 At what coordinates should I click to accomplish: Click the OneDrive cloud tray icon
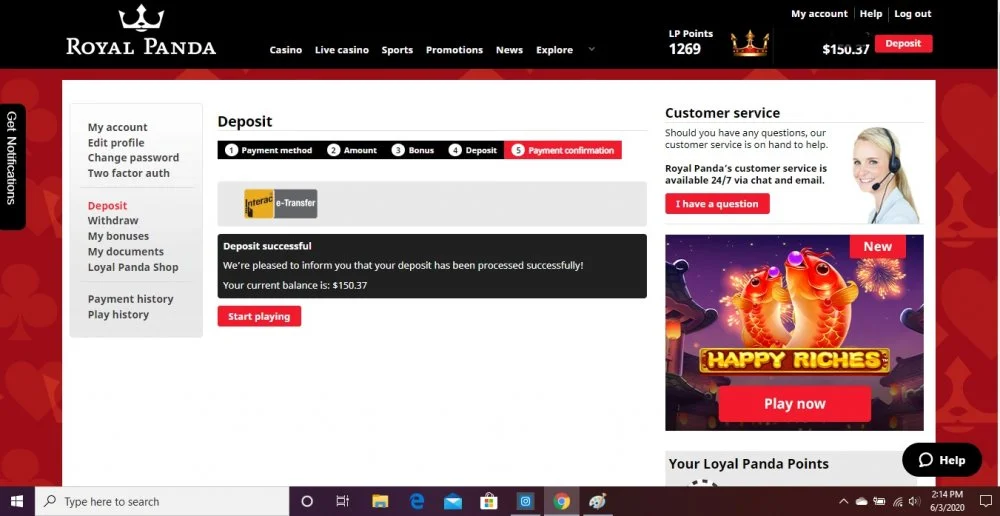862,502
